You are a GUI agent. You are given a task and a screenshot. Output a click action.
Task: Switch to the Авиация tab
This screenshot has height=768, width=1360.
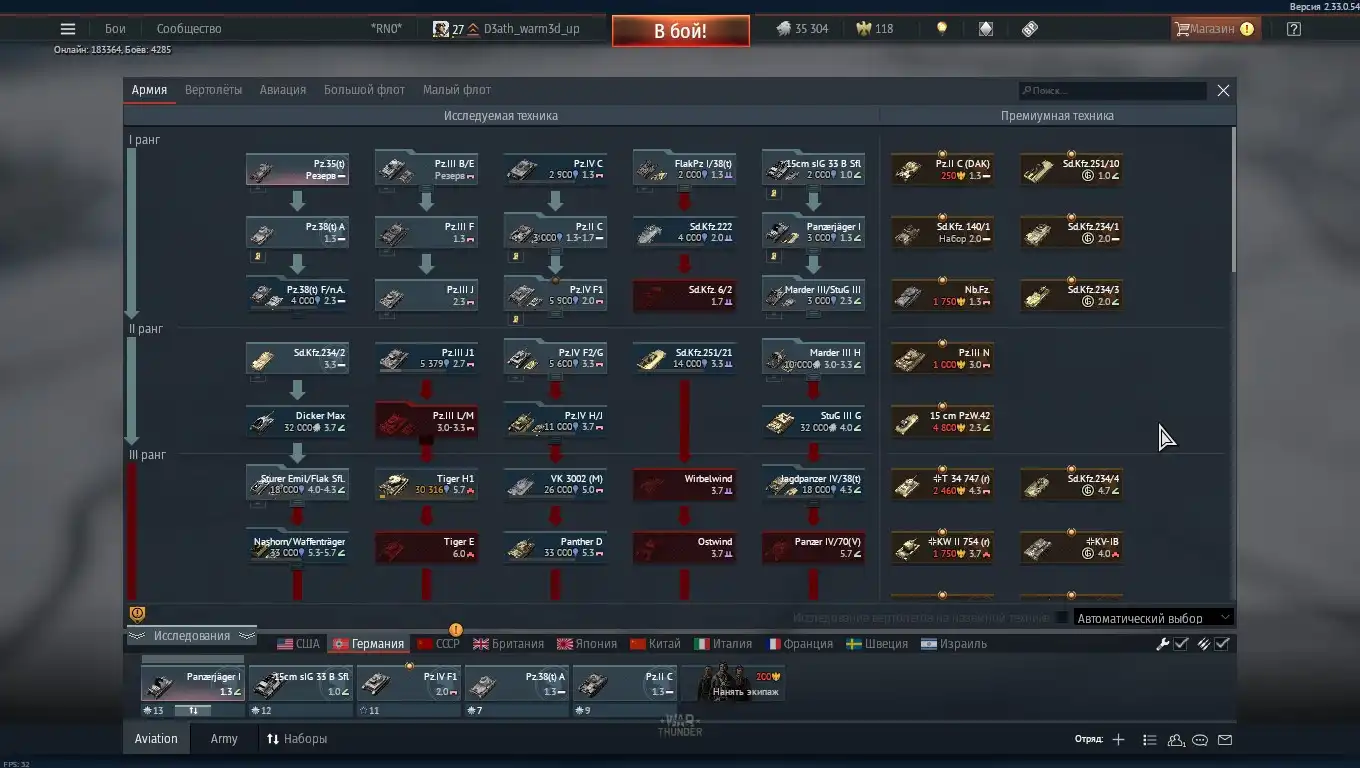(283, 90)
